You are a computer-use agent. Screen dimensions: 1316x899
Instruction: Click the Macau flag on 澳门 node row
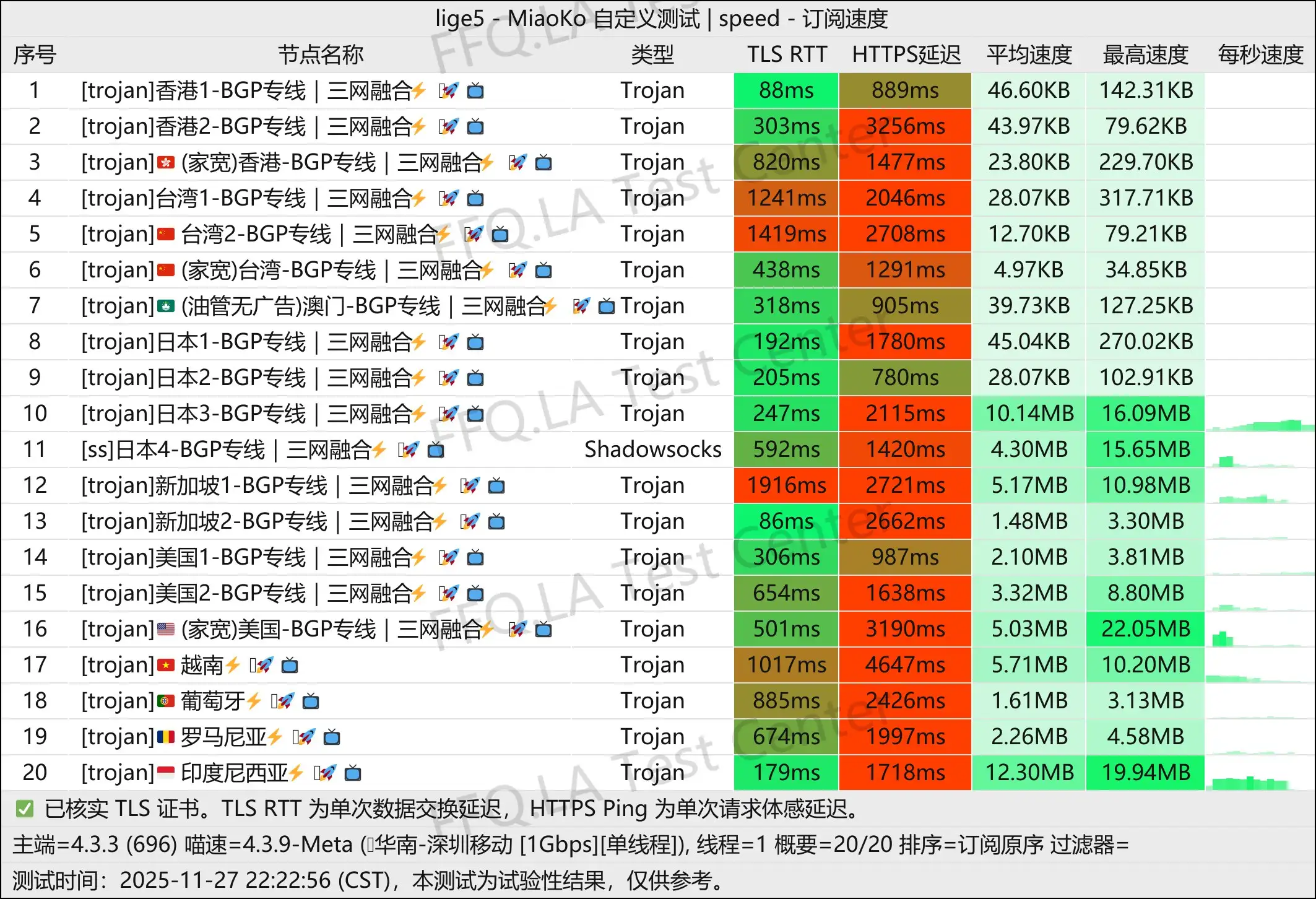pos(167,306)
